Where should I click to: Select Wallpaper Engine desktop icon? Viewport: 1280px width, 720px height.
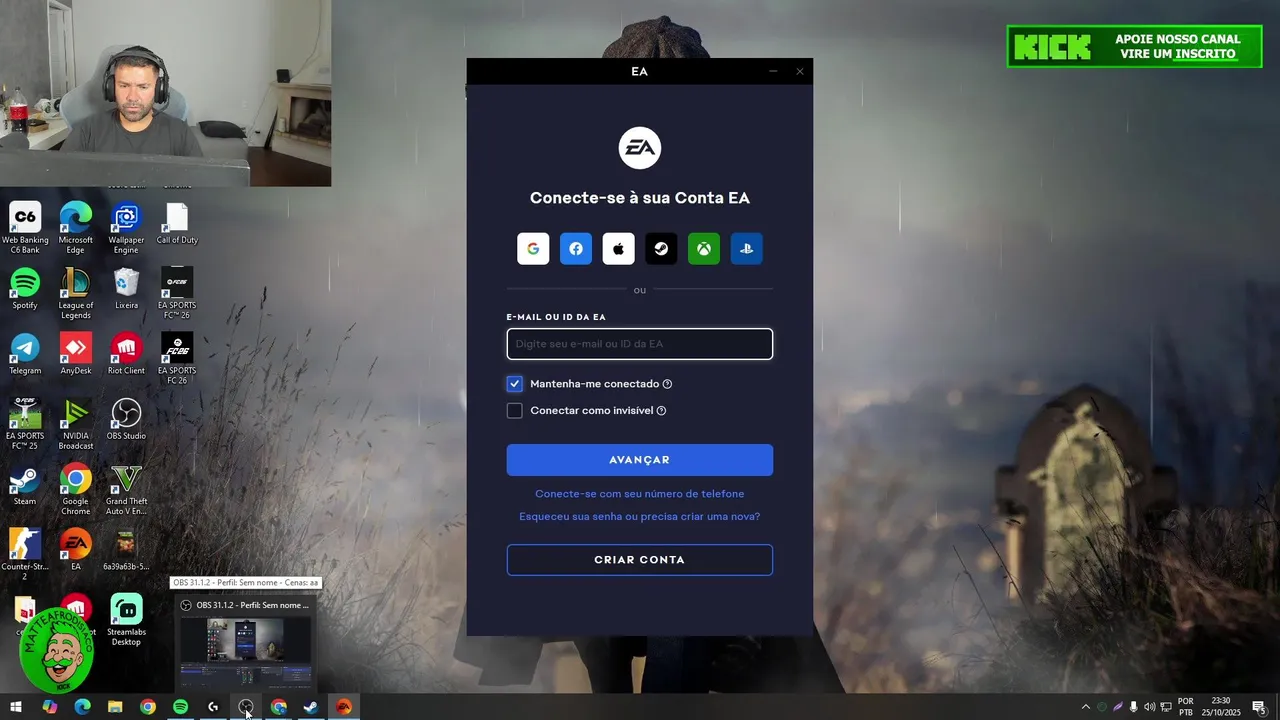coord(126,228)
